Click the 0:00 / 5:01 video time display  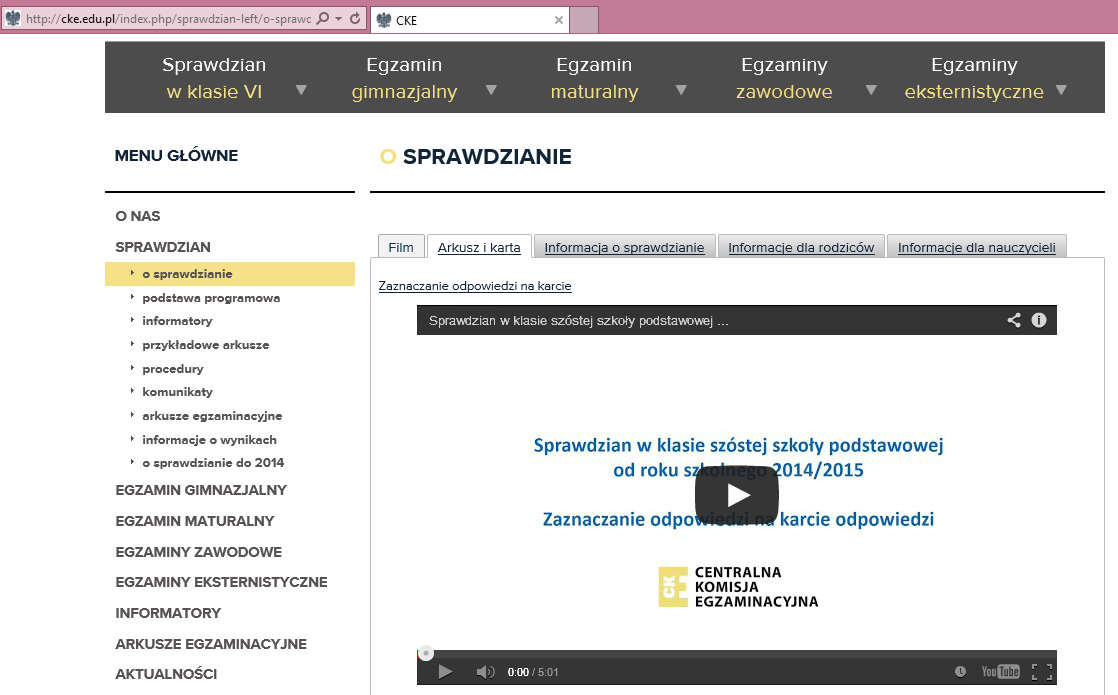click(533, 672)
